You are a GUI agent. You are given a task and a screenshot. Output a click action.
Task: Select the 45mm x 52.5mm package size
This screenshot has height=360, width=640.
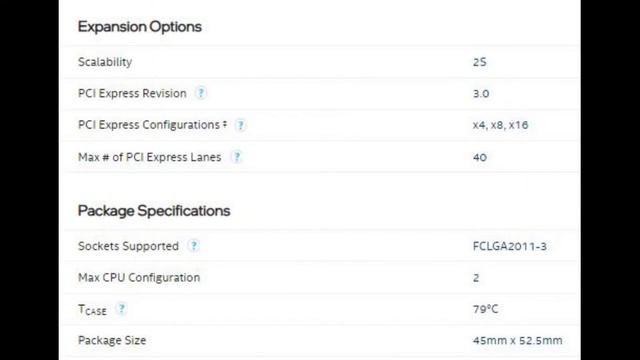(518, 340)
